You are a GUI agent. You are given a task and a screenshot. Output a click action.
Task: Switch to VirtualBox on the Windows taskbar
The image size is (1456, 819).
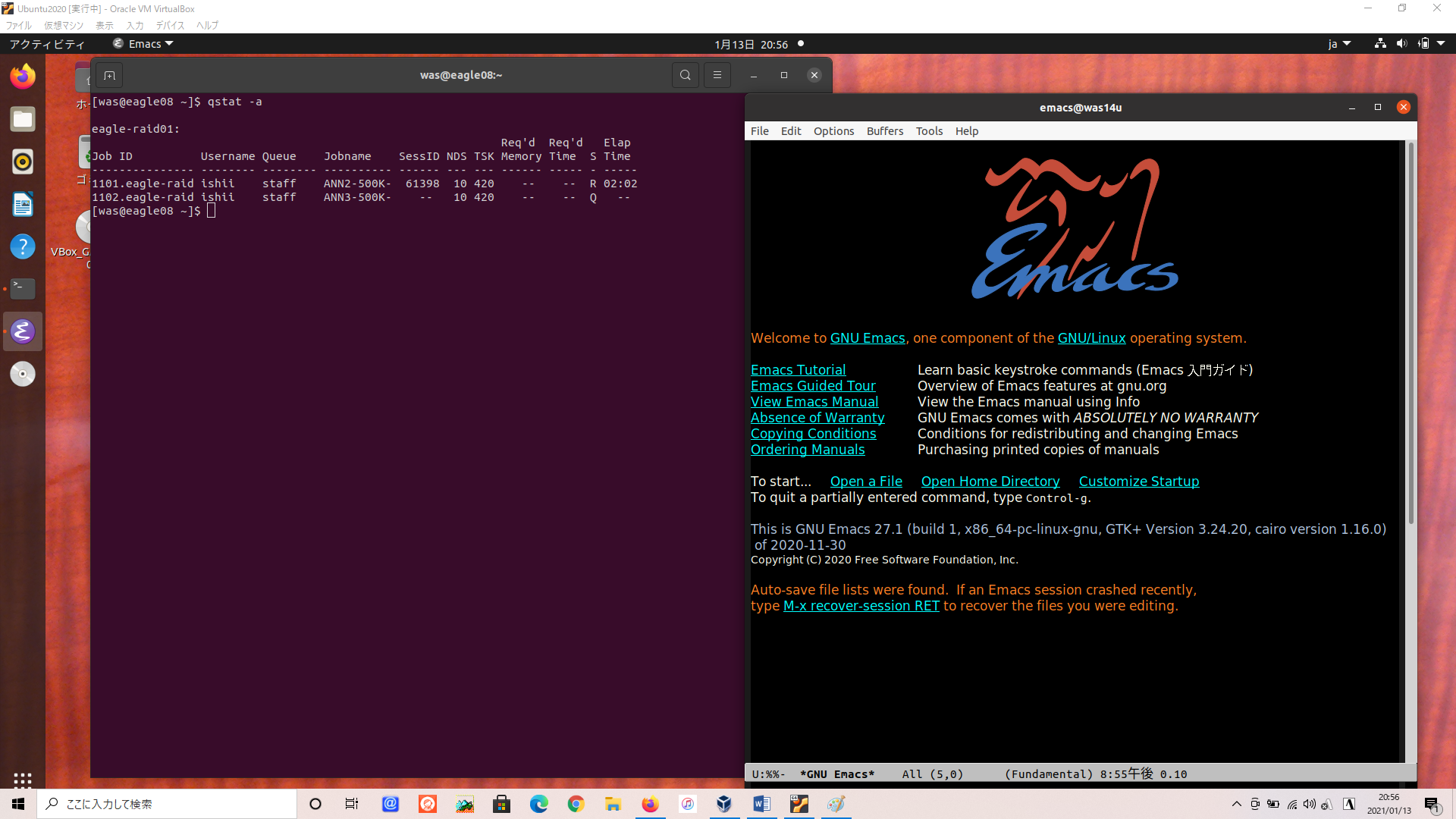[724, 804]
